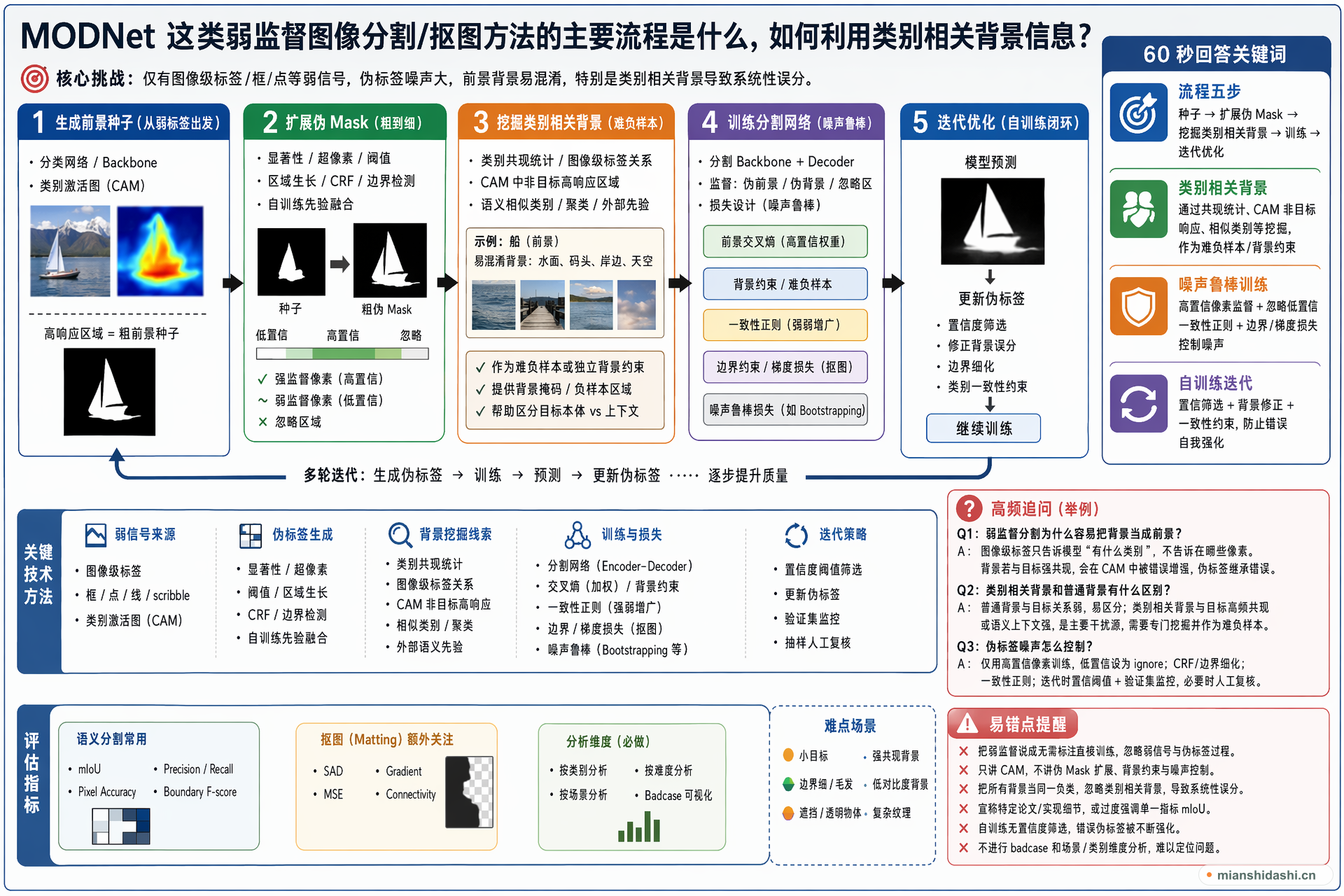Click the warning triangle icon by 易错点提醒
Image resolution: width=1344 pixels, height=896 pixels.
[967, 723]
